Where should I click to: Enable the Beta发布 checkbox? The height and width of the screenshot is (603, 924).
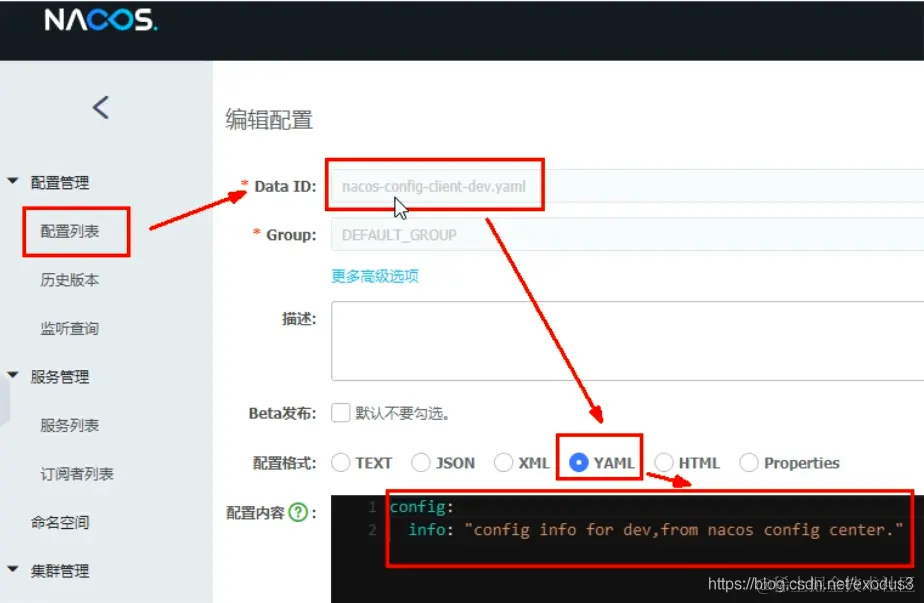(x=338, y=412)
